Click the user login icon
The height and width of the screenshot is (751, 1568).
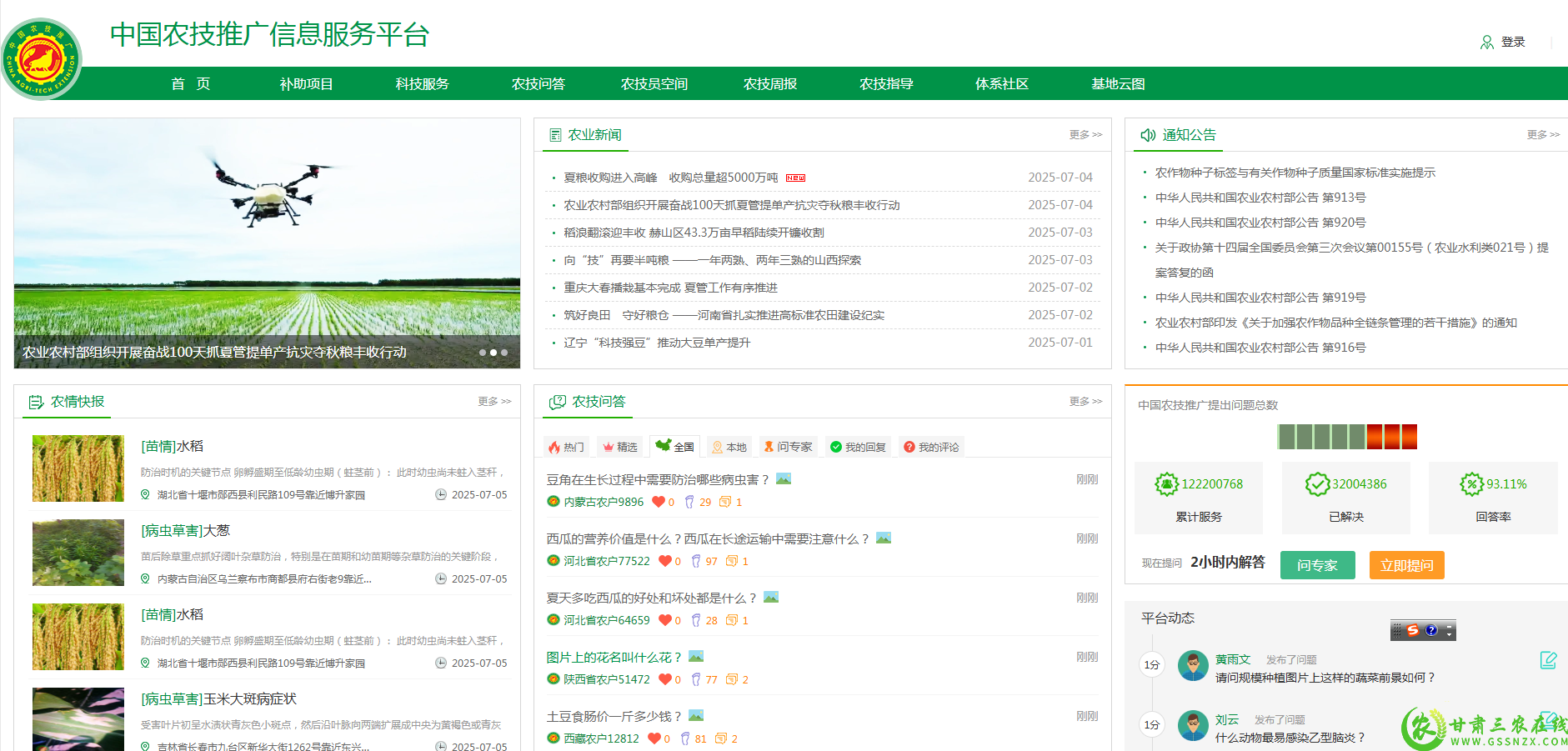(1486, 42)
